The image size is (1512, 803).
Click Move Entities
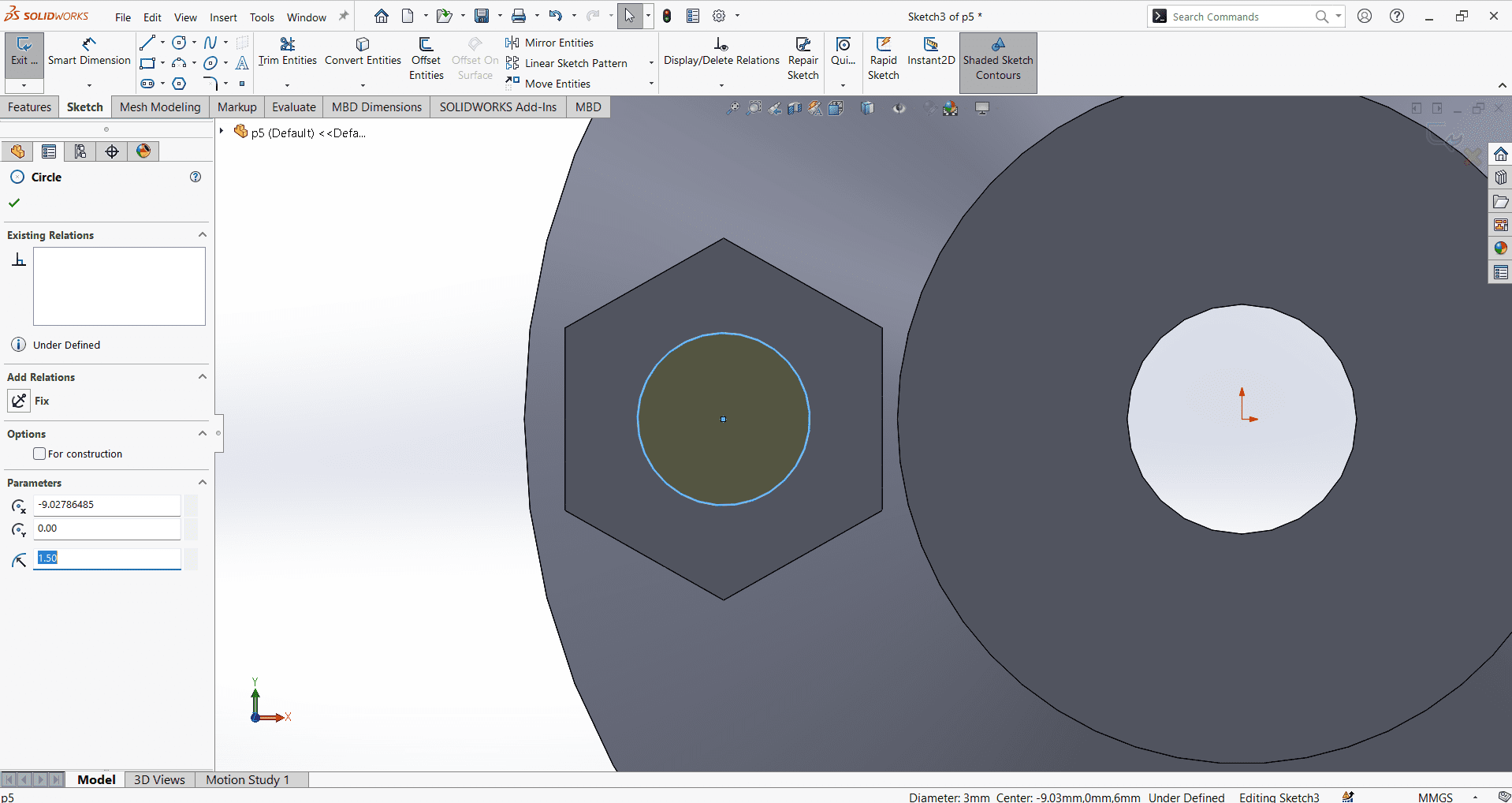click(x=548, y=84)
